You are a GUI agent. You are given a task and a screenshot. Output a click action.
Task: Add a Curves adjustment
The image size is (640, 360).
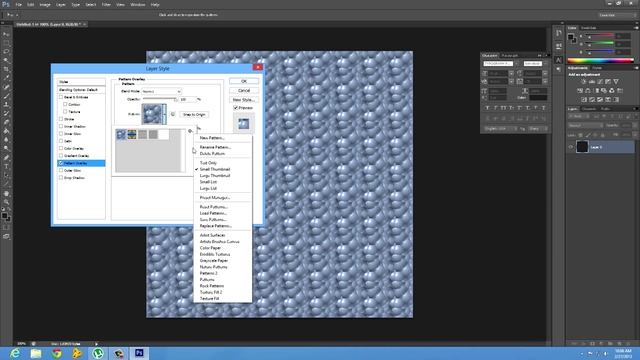pos(600,82)
